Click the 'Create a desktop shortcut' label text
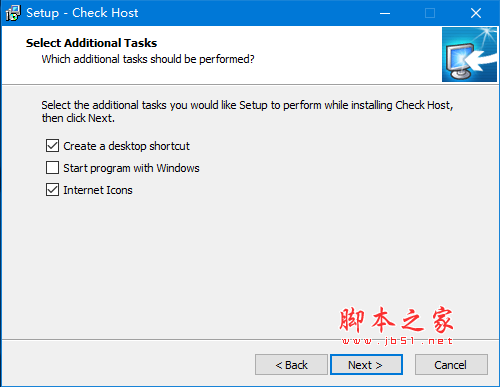The height and width of the screenshot is (387, 500). tap(126, 146)
